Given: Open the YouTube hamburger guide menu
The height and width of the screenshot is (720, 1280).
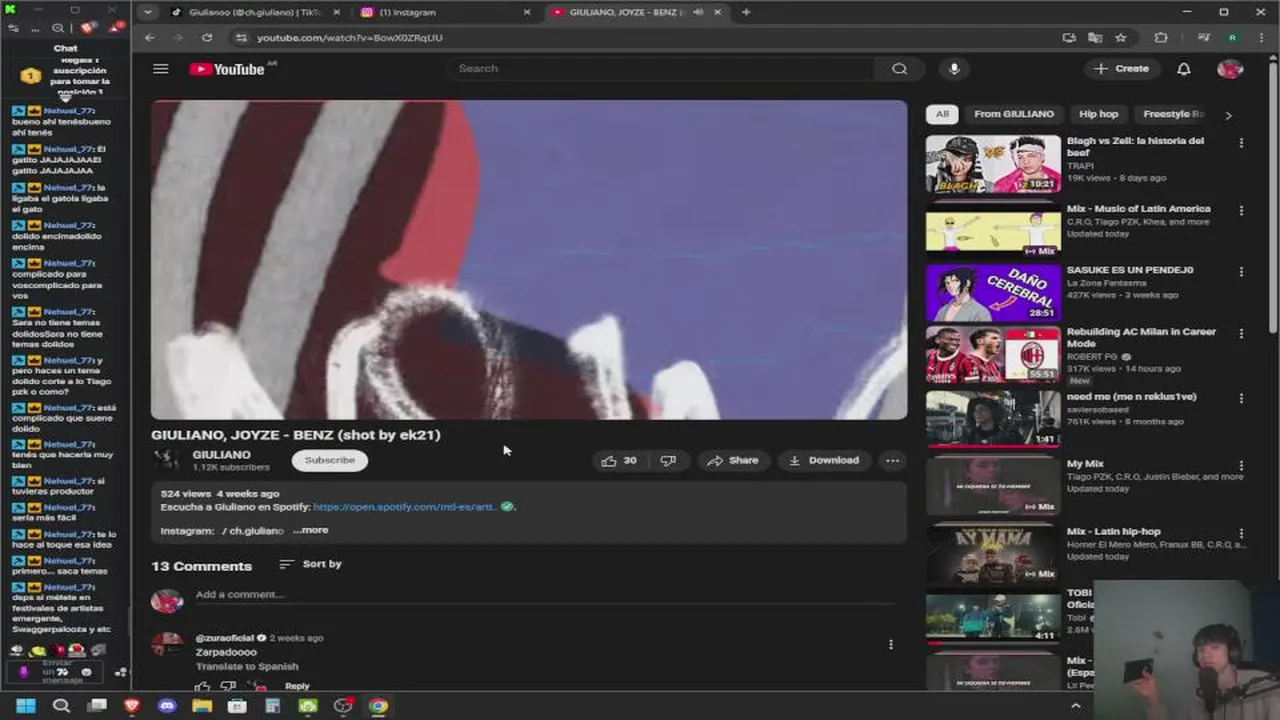Looking at the screenshot, I should 160,69.
